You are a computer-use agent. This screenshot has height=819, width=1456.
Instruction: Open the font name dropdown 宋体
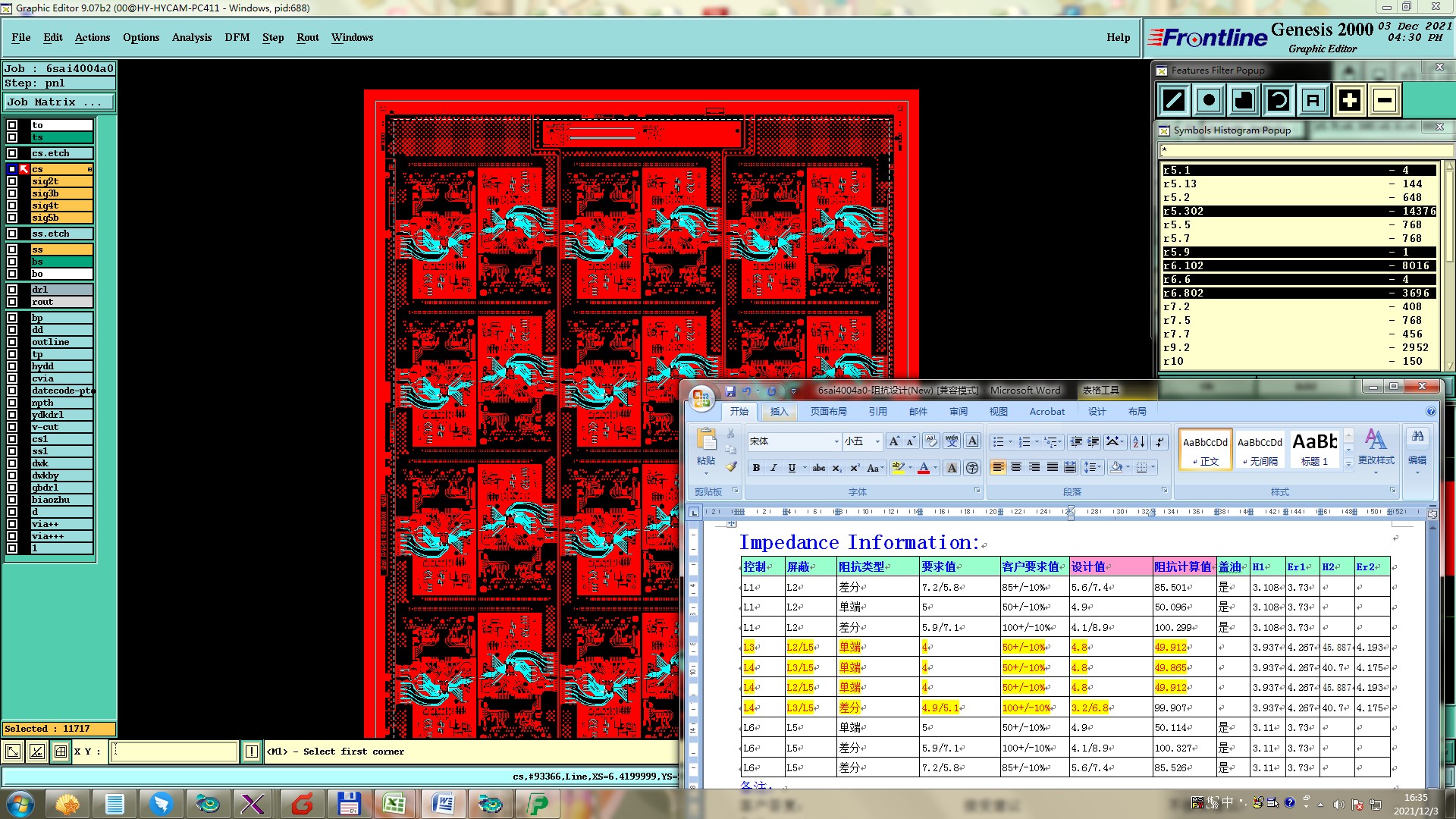(836, 441)
